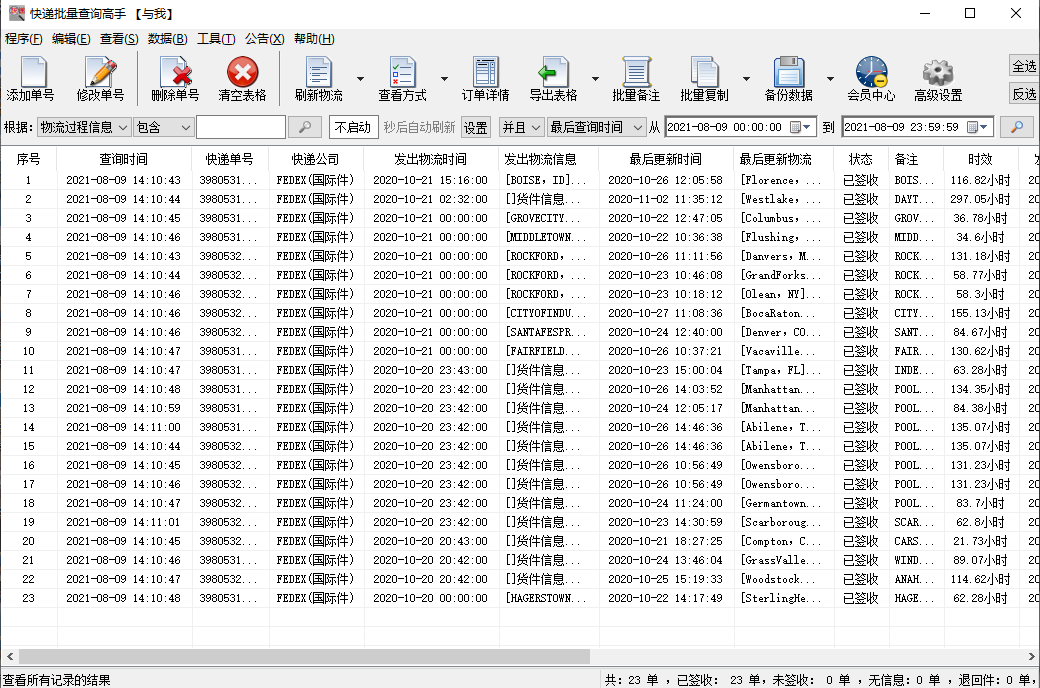
Task: Sort by the 时效 column header
Action: click(980, 159)
